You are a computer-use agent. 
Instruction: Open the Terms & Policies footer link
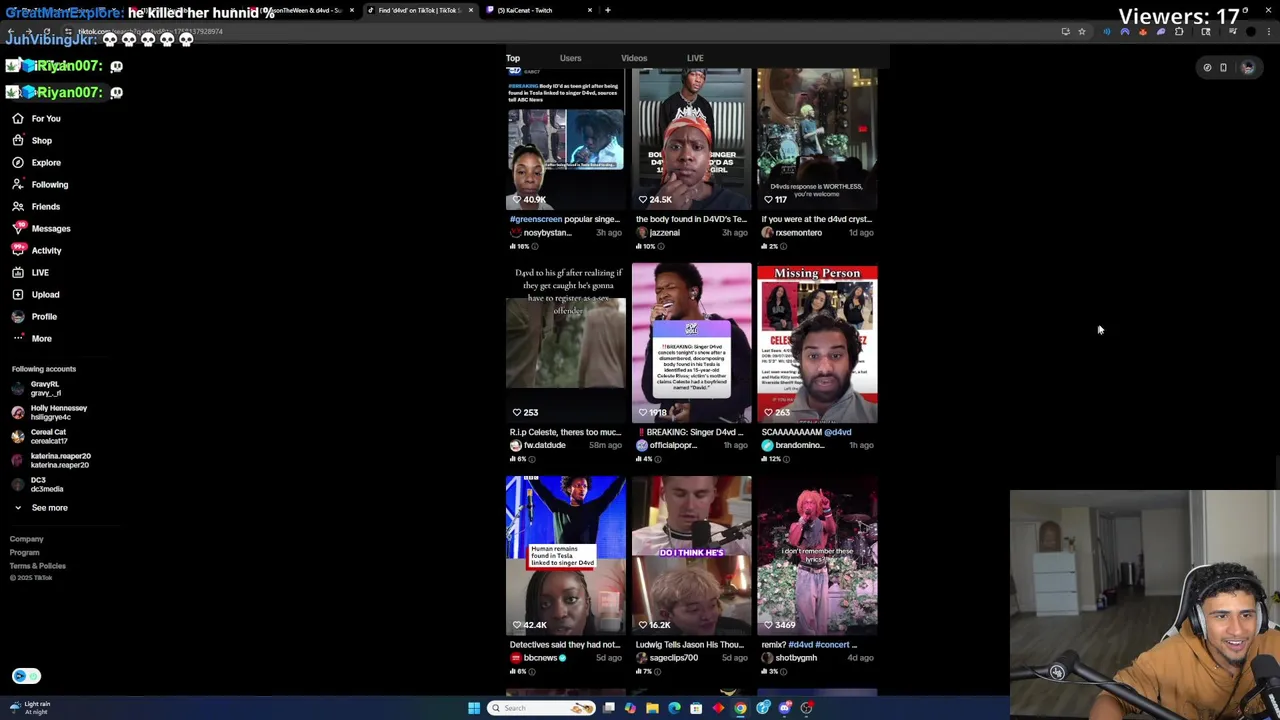tap(38, 566)
